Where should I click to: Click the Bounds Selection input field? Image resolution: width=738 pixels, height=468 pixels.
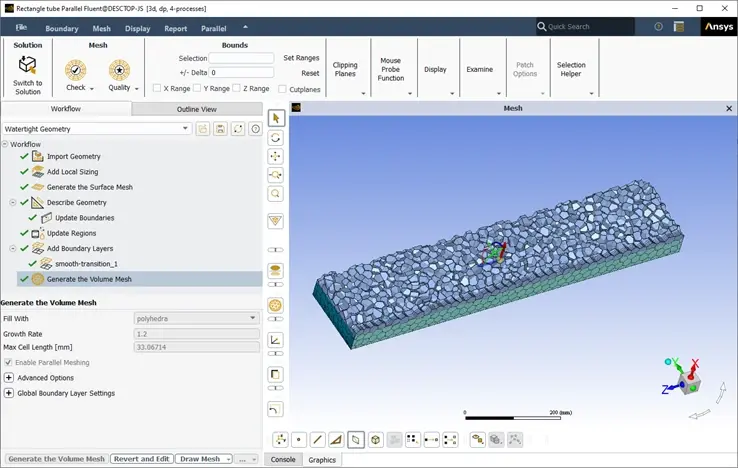[241, 58]
